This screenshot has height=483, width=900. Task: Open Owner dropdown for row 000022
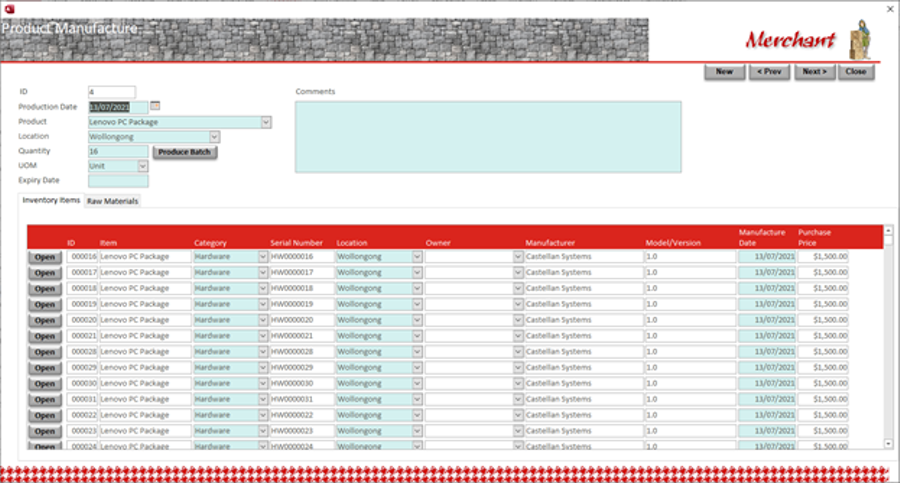518,415
